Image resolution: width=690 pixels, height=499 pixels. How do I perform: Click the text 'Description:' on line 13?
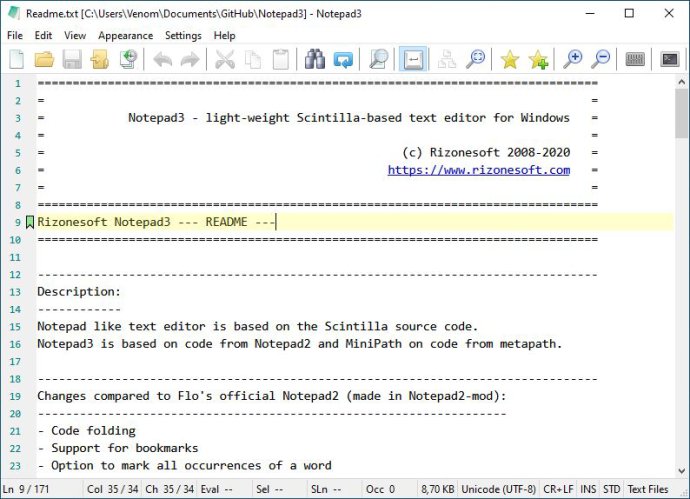(x=79, y=292)
